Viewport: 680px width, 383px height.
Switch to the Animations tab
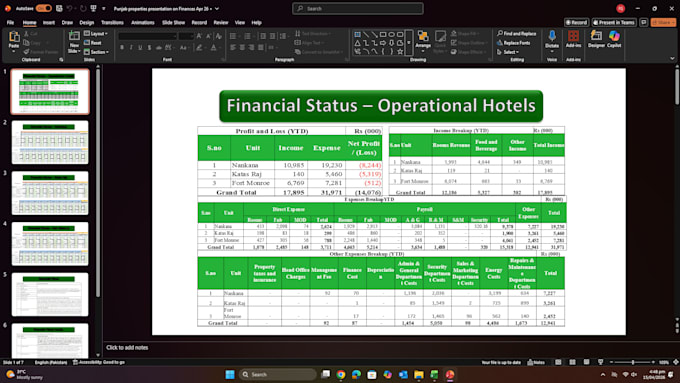pos(143,23)
